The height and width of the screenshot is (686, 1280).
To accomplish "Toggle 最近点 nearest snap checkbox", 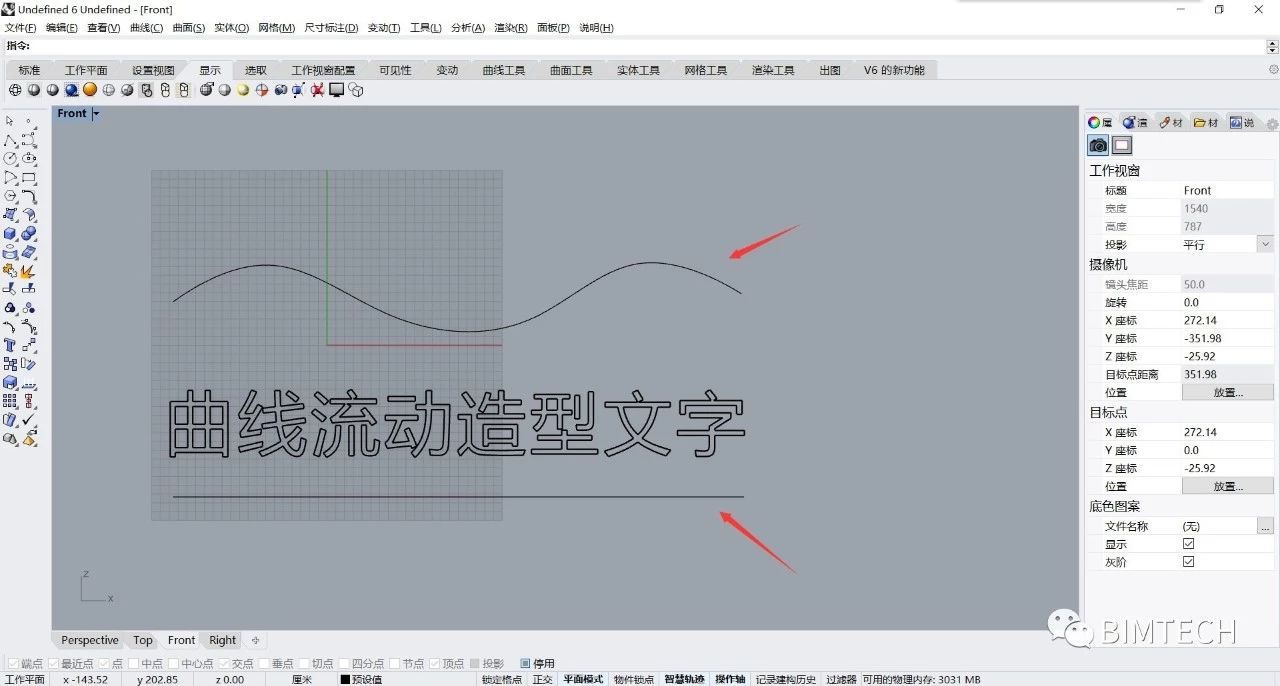I will (53, 664).
